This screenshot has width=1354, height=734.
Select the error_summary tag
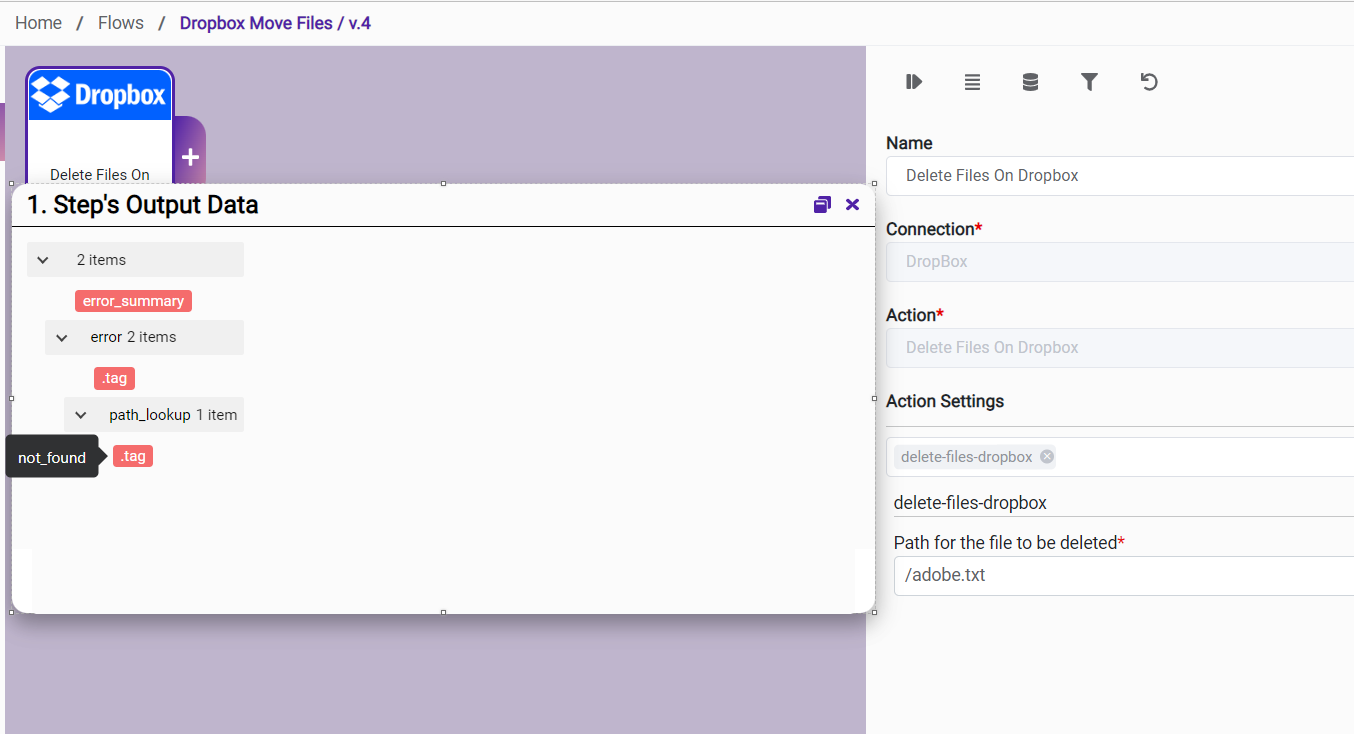coord(133,301)
